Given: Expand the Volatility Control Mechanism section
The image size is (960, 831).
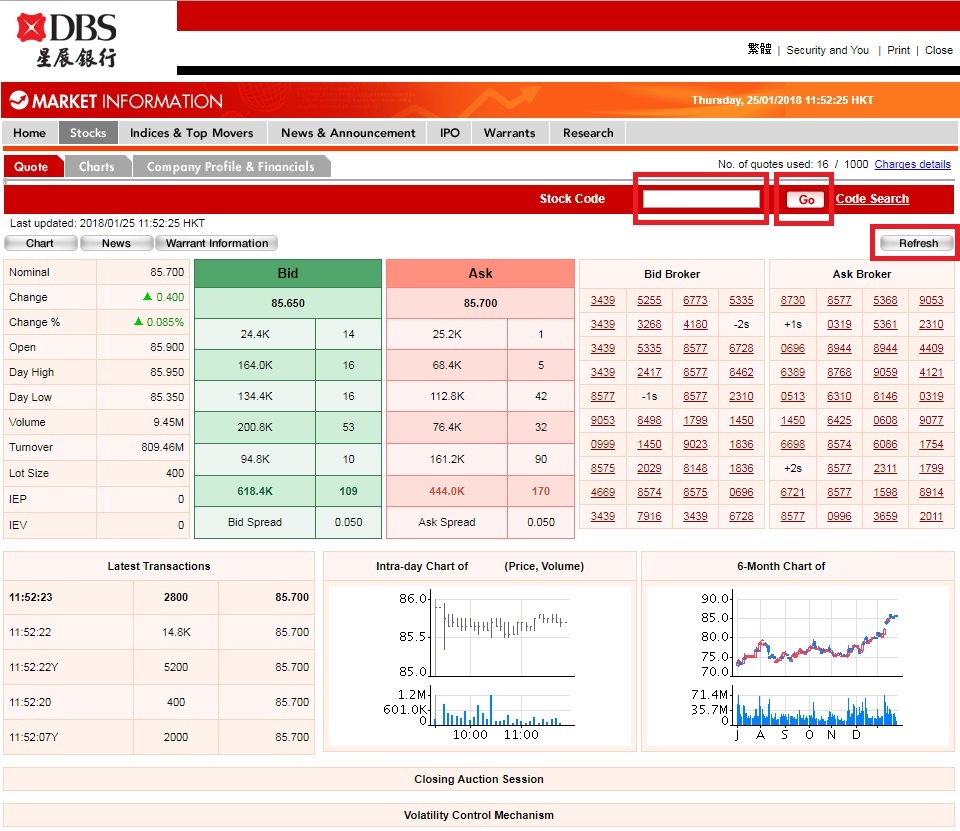Looking at the screenshot, I should point(479,815).
